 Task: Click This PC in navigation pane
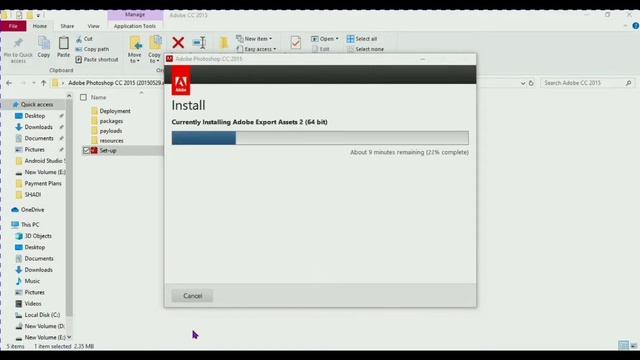[25, 225]
